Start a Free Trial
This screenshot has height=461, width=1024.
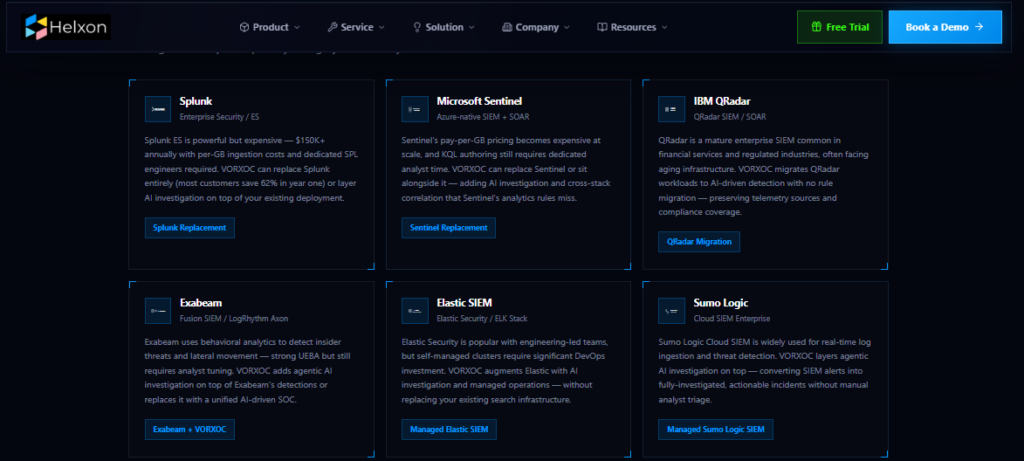pos(840,27)
